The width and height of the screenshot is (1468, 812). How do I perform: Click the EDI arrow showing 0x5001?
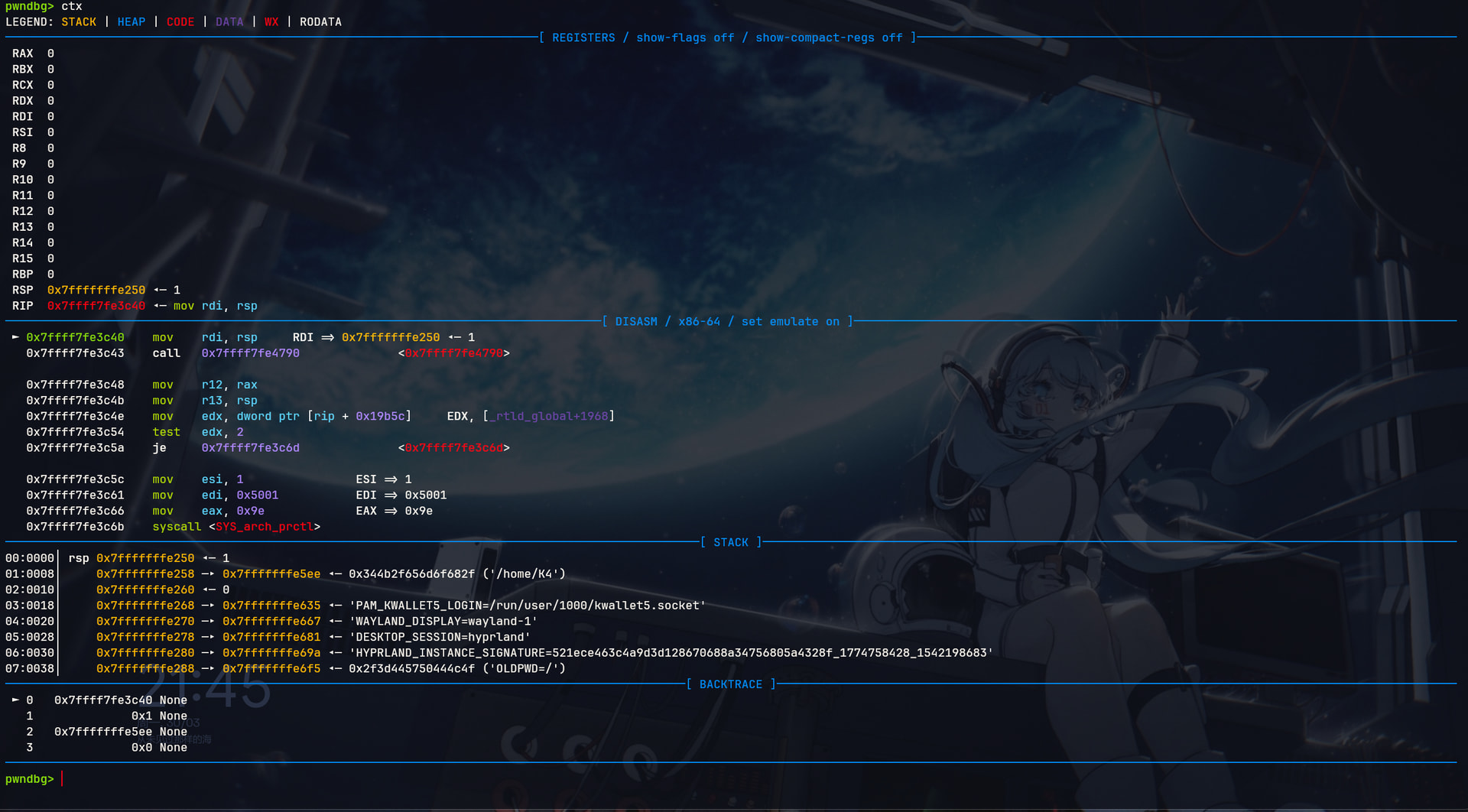click(391, 495)
